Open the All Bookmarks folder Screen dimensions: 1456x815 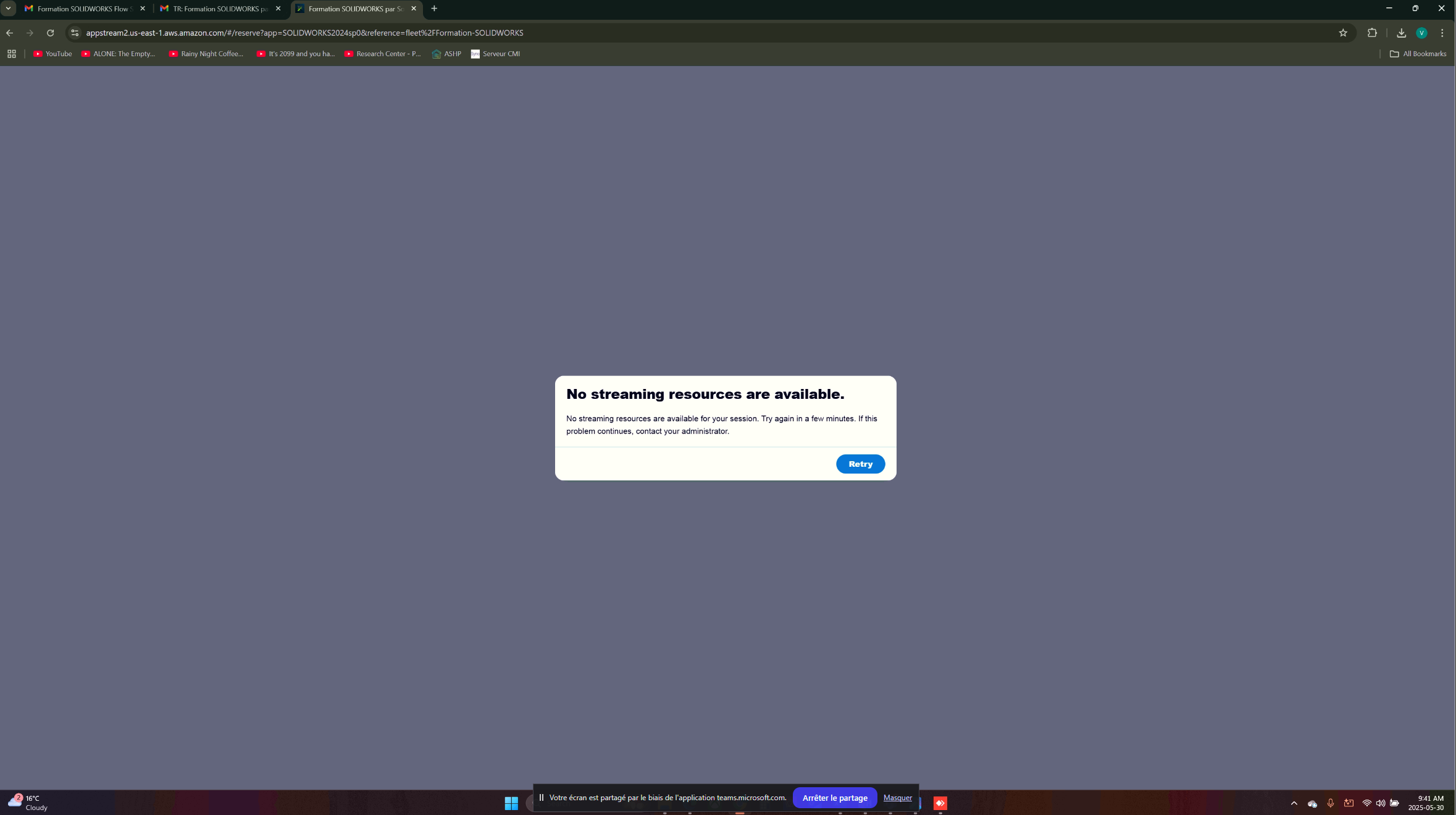click(x=1418, y=54)
